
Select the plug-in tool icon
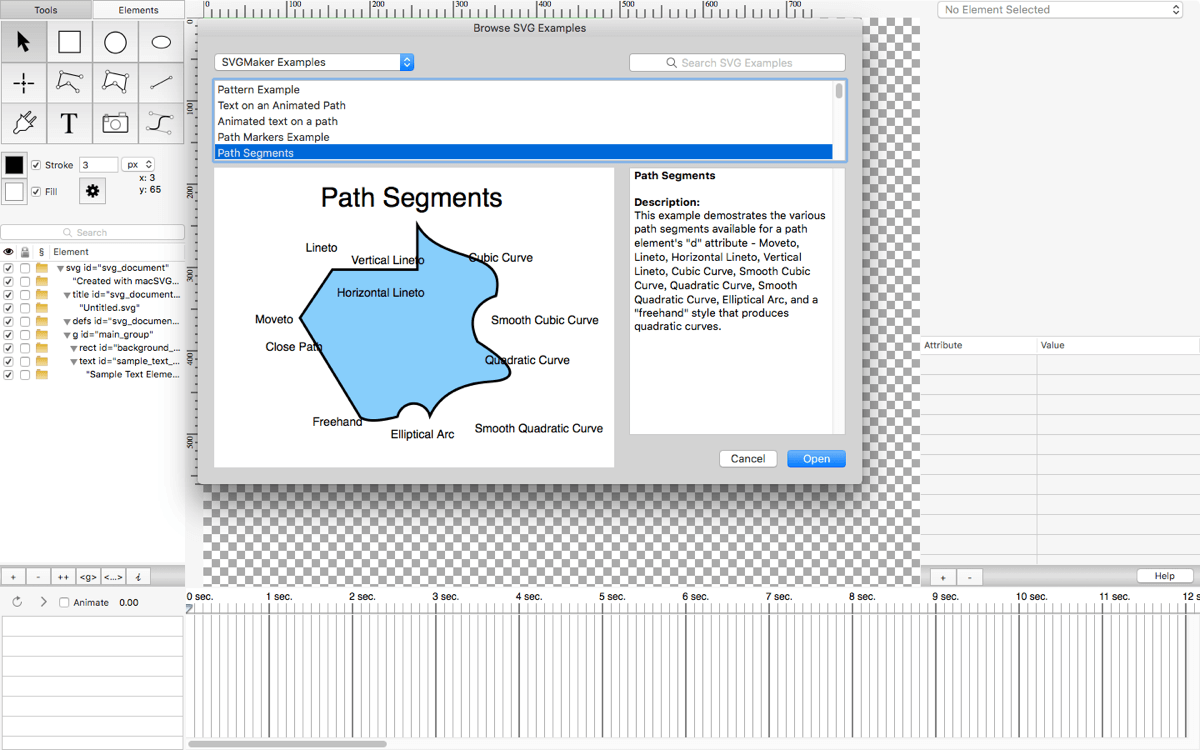23,124
